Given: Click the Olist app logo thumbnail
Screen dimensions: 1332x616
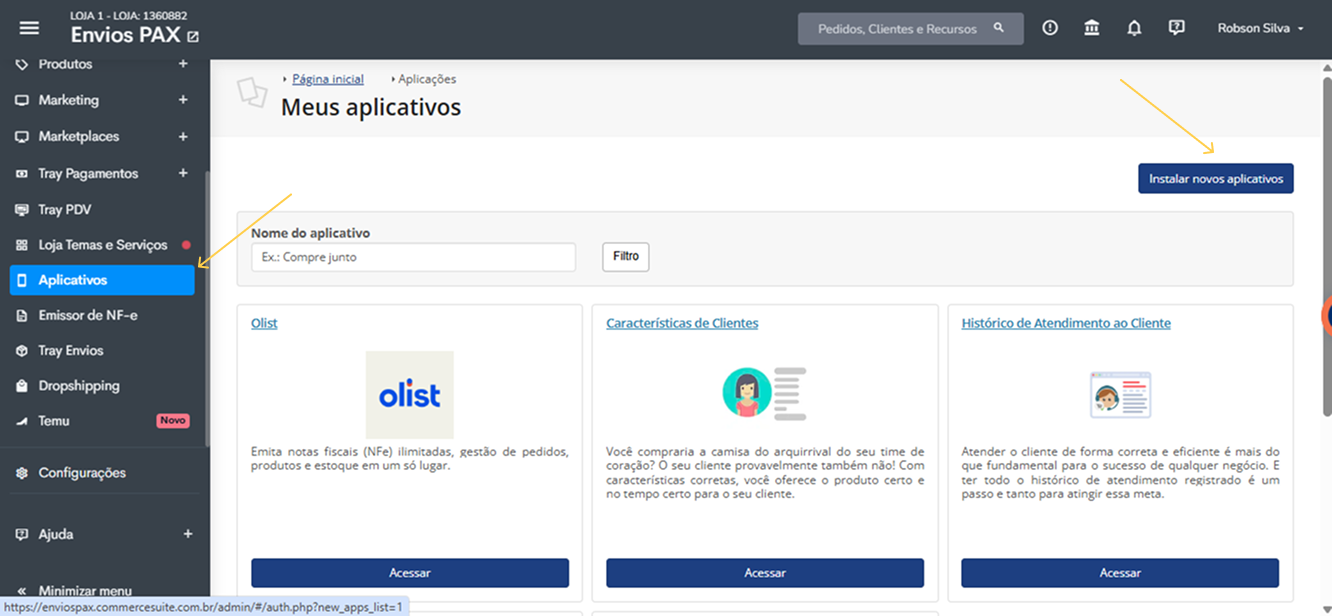Looking at the screenshot, I should (409, 395).
